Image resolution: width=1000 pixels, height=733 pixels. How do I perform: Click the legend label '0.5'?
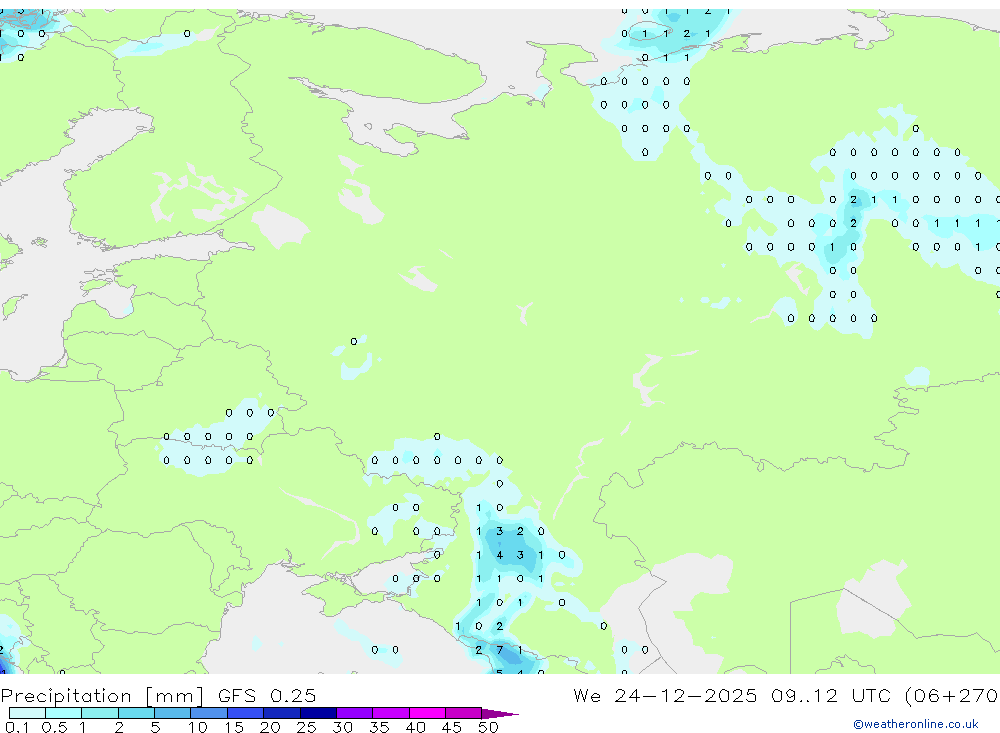click(54, 727)
